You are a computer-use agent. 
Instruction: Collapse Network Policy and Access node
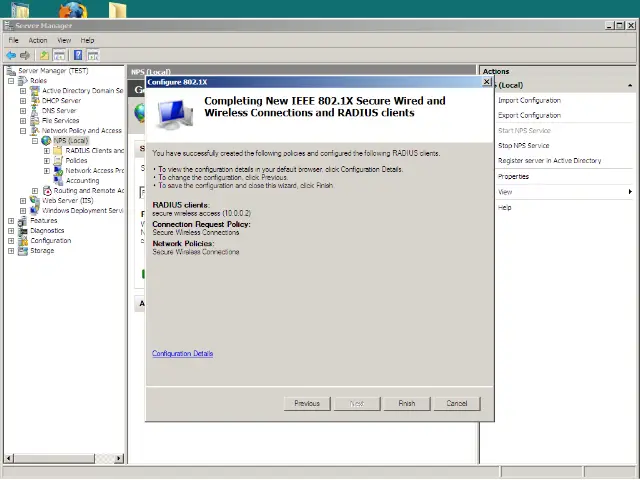(23, 131)
